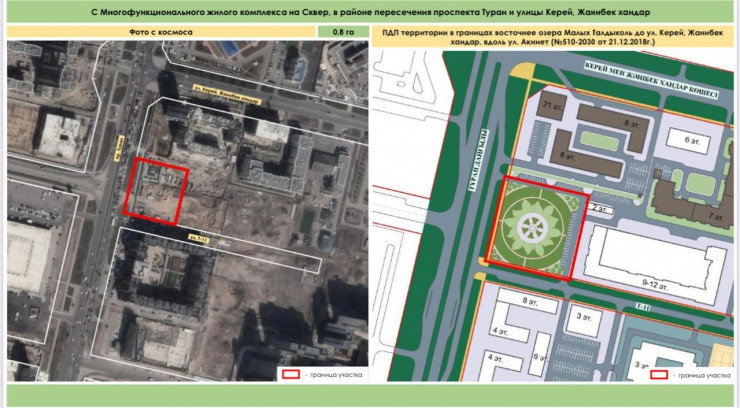The height and width of the screenshot is (408, 740).
Task: Click the "ПДП территории" plan header text
Action: pyautogui.click(x=554, y=38)
